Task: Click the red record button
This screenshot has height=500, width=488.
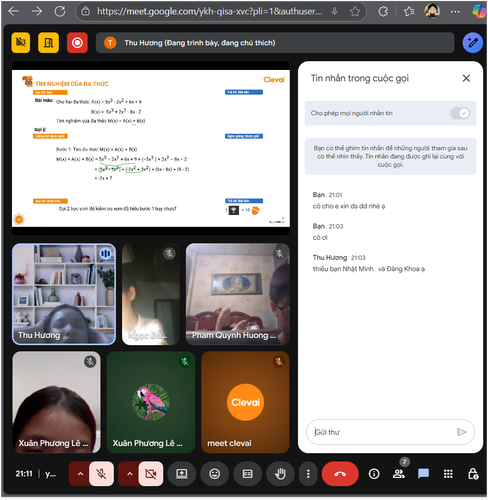Action: click(77, 43)
